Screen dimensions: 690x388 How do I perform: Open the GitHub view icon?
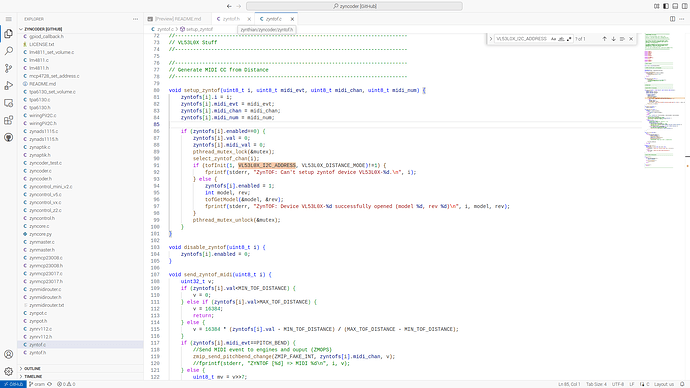pos(8,137)
